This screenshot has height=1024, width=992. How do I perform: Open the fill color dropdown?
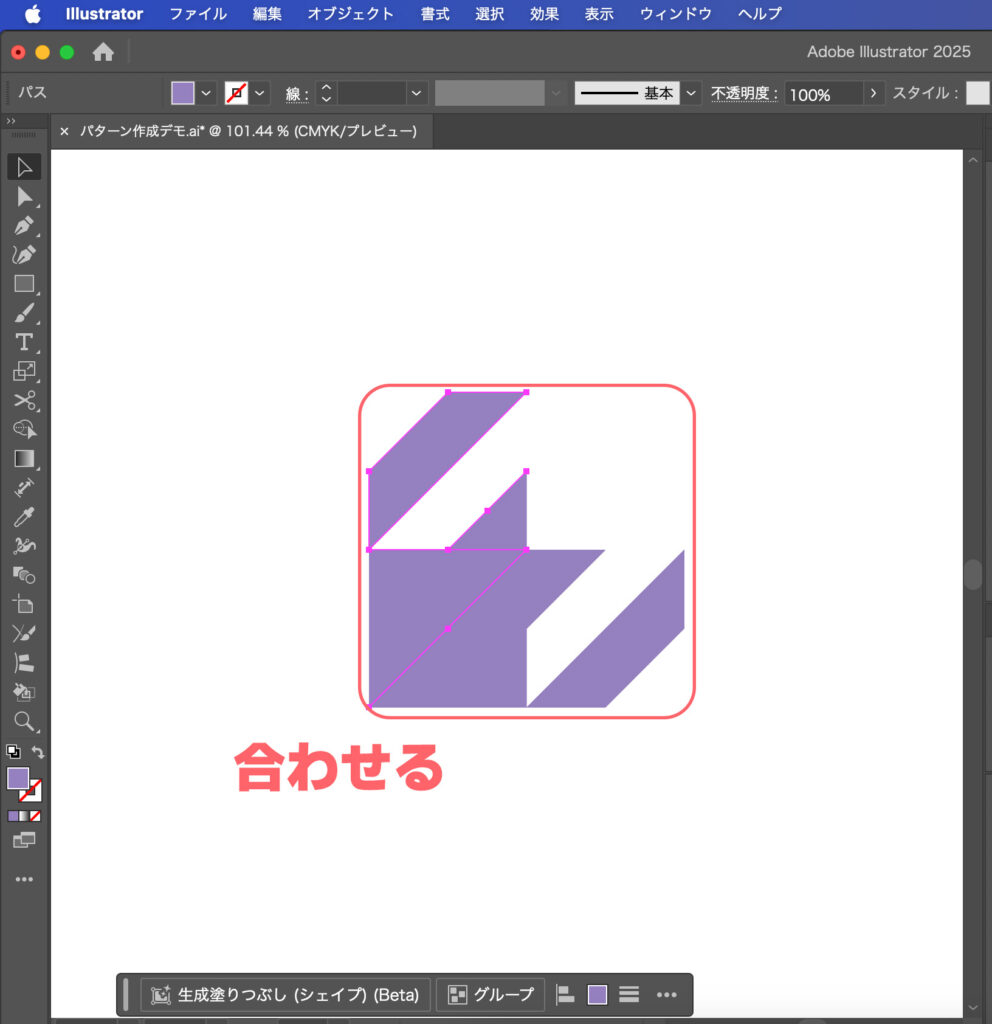(x=207, y=93)
